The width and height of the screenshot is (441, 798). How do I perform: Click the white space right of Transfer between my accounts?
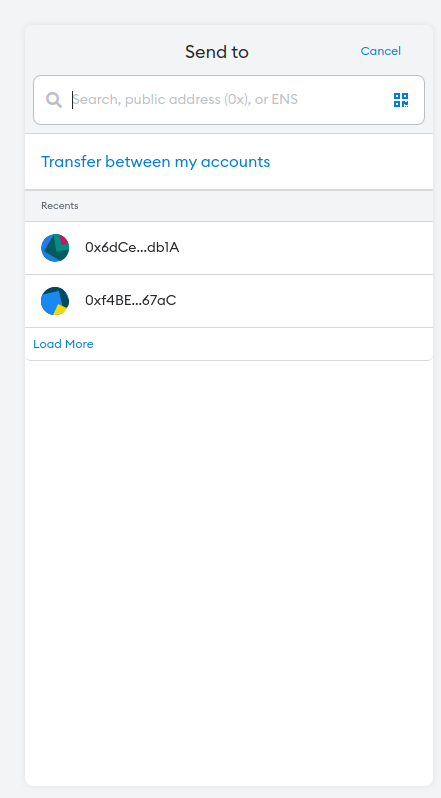pos(351,162)
